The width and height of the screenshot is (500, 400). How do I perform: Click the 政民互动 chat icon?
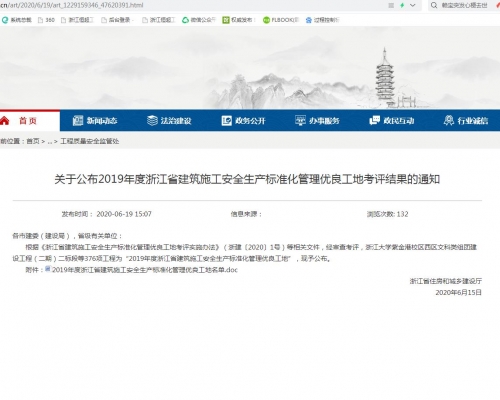tap(374, 120)
